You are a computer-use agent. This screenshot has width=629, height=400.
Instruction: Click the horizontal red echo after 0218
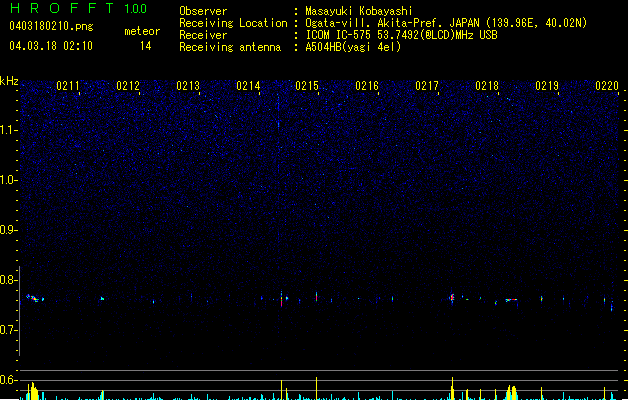(x=511, y=300)
